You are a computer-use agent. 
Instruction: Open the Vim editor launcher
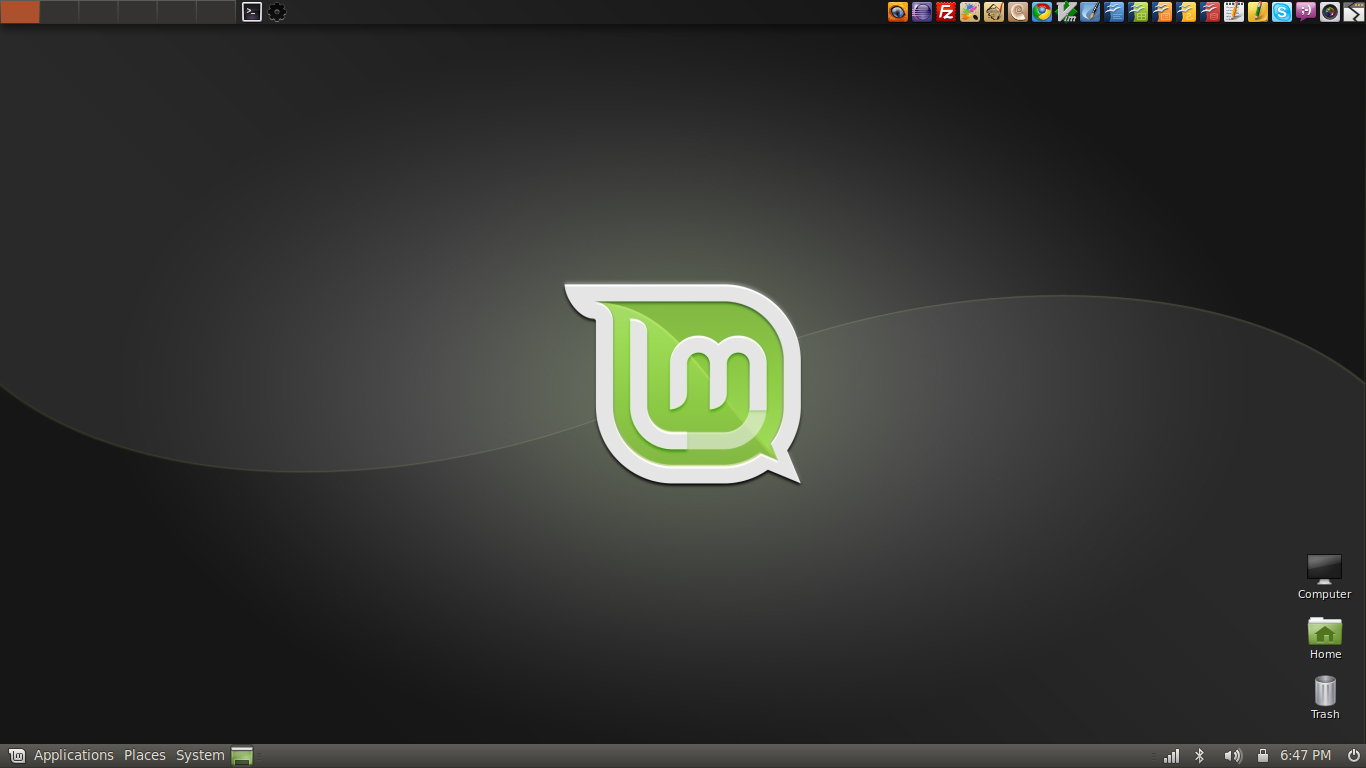tap(1066, 12)
